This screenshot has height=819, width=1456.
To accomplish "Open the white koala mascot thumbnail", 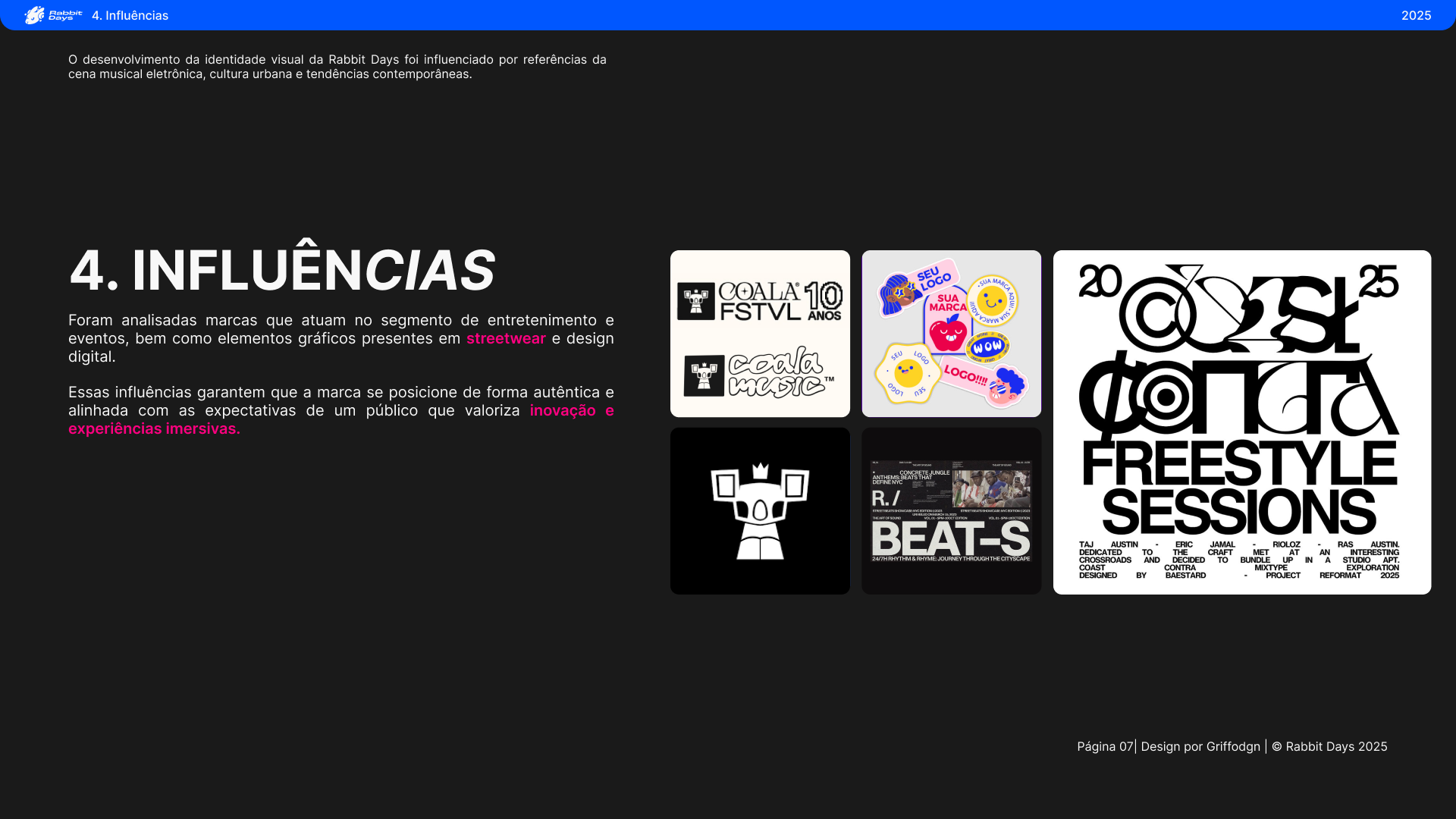I will [760, 511].
